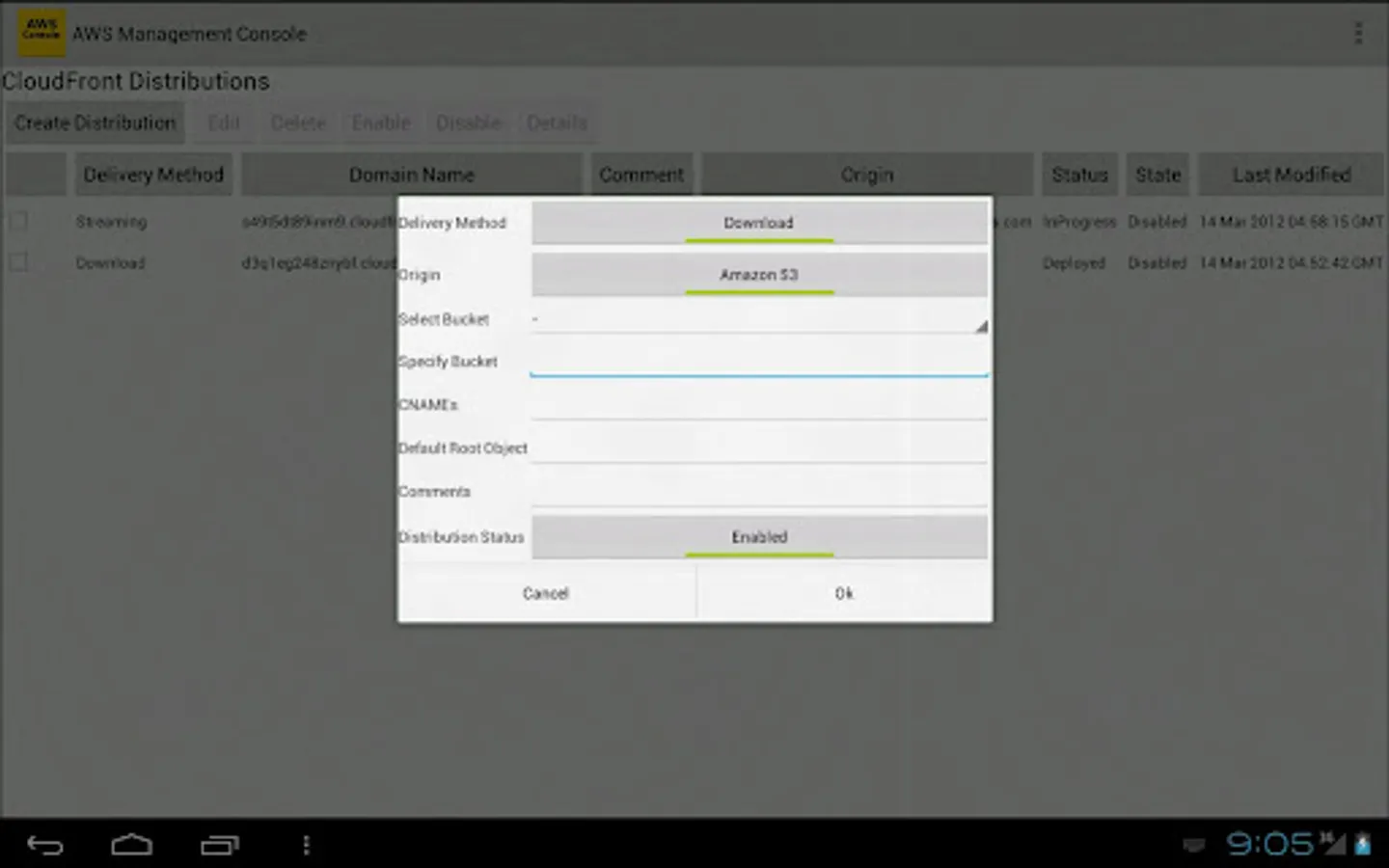Click the Edit toolbar button
The height and width of the screenshot is (868, 1389).
(x=224, y=123)
